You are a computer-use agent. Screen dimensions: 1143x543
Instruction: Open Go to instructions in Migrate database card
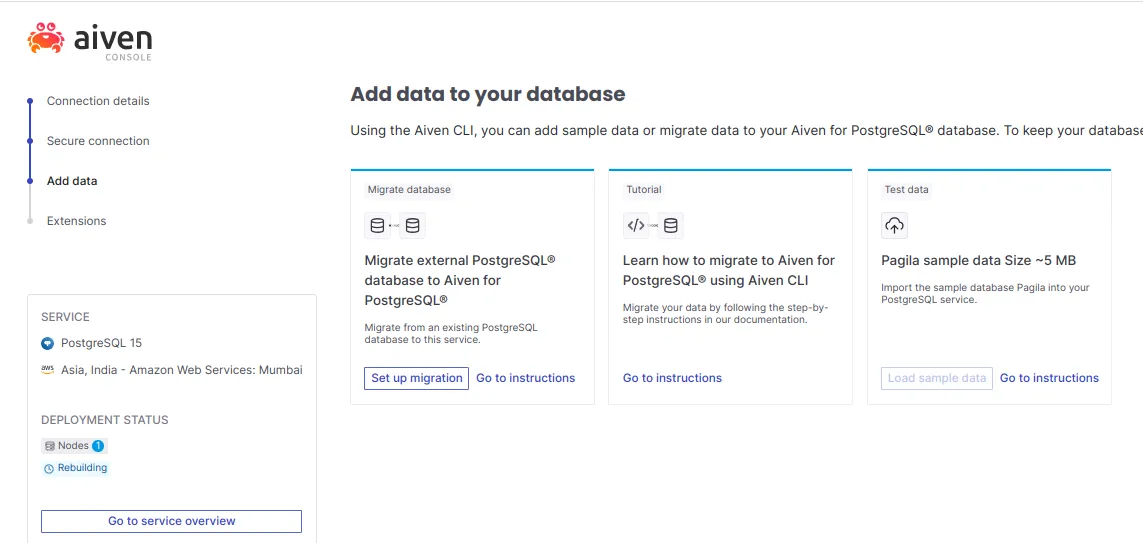pyautogui.click(x=526, y=378)
